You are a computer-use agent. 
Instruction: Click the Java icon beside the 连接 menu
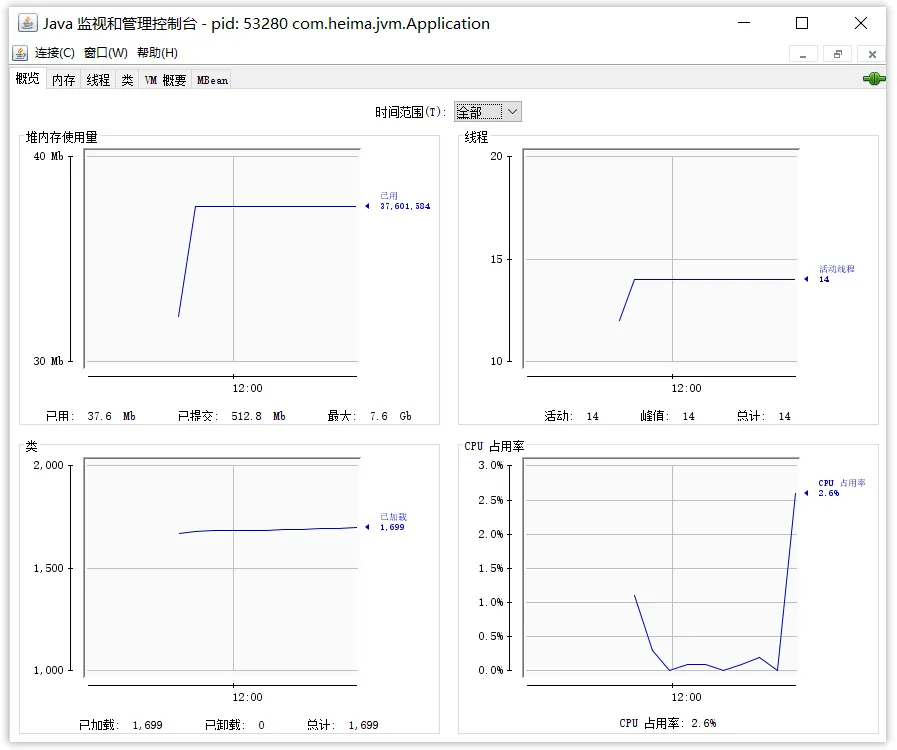tap(20, 53)
